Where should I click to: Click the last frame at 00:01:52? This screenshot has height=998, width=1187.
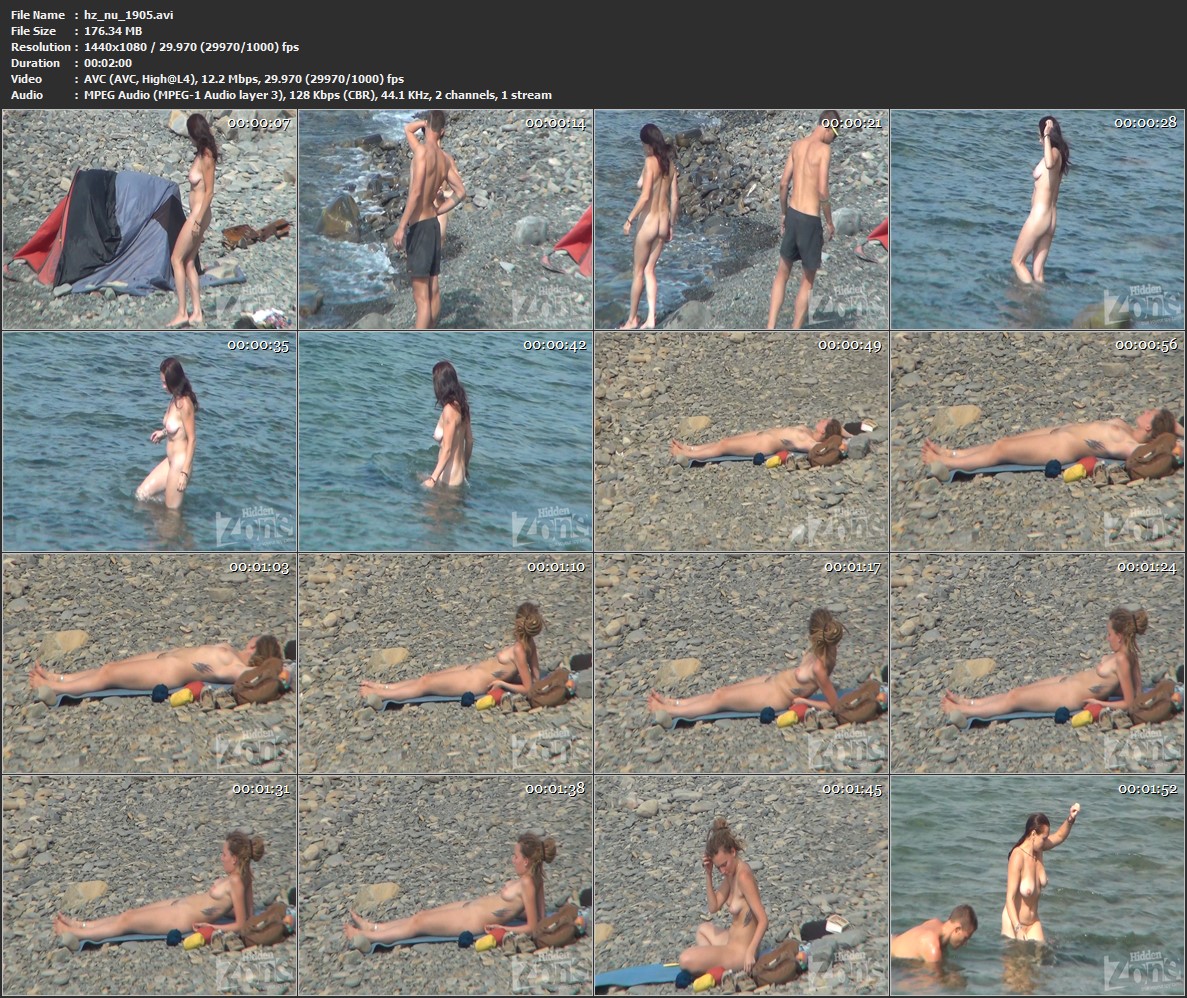(x=1037, y=886)
